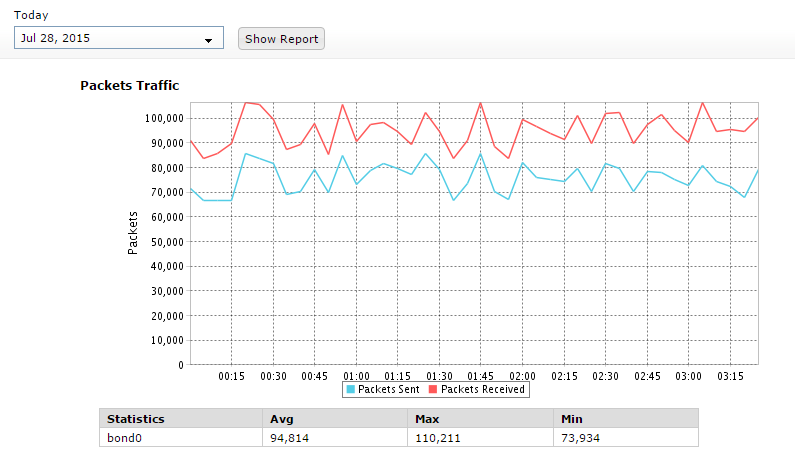Click the Today label above date field
Screen dimensions: 795x470
[30, 16]
